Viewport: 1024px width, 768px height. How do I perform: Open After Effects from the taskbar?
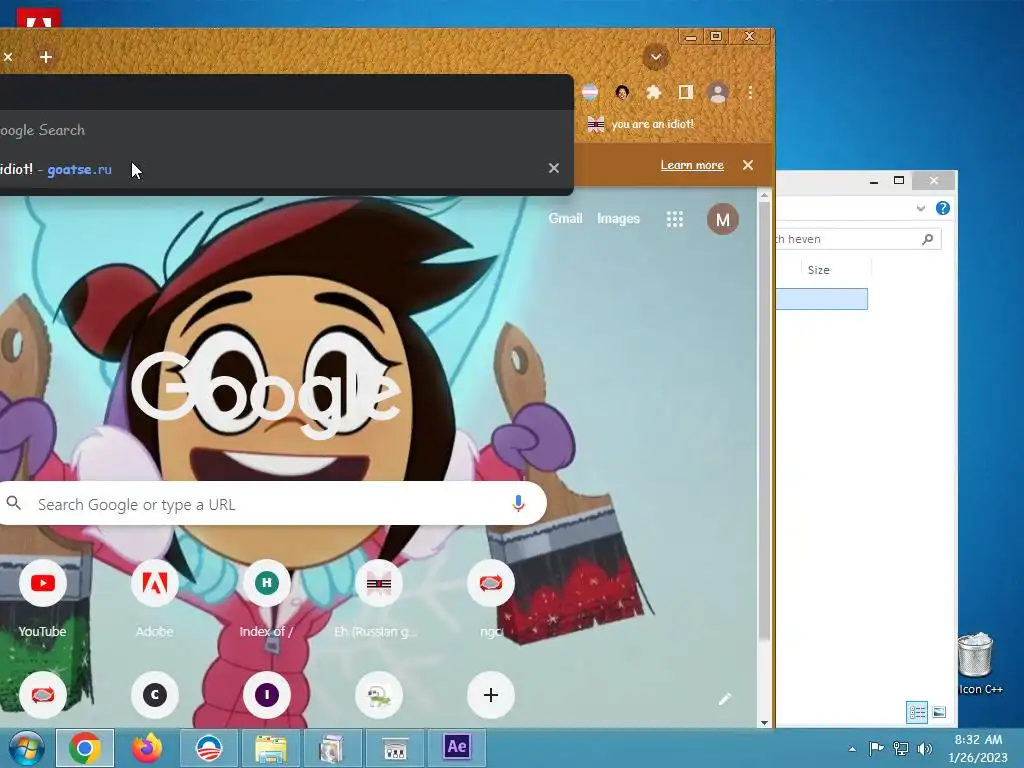(x=456, y=746)
